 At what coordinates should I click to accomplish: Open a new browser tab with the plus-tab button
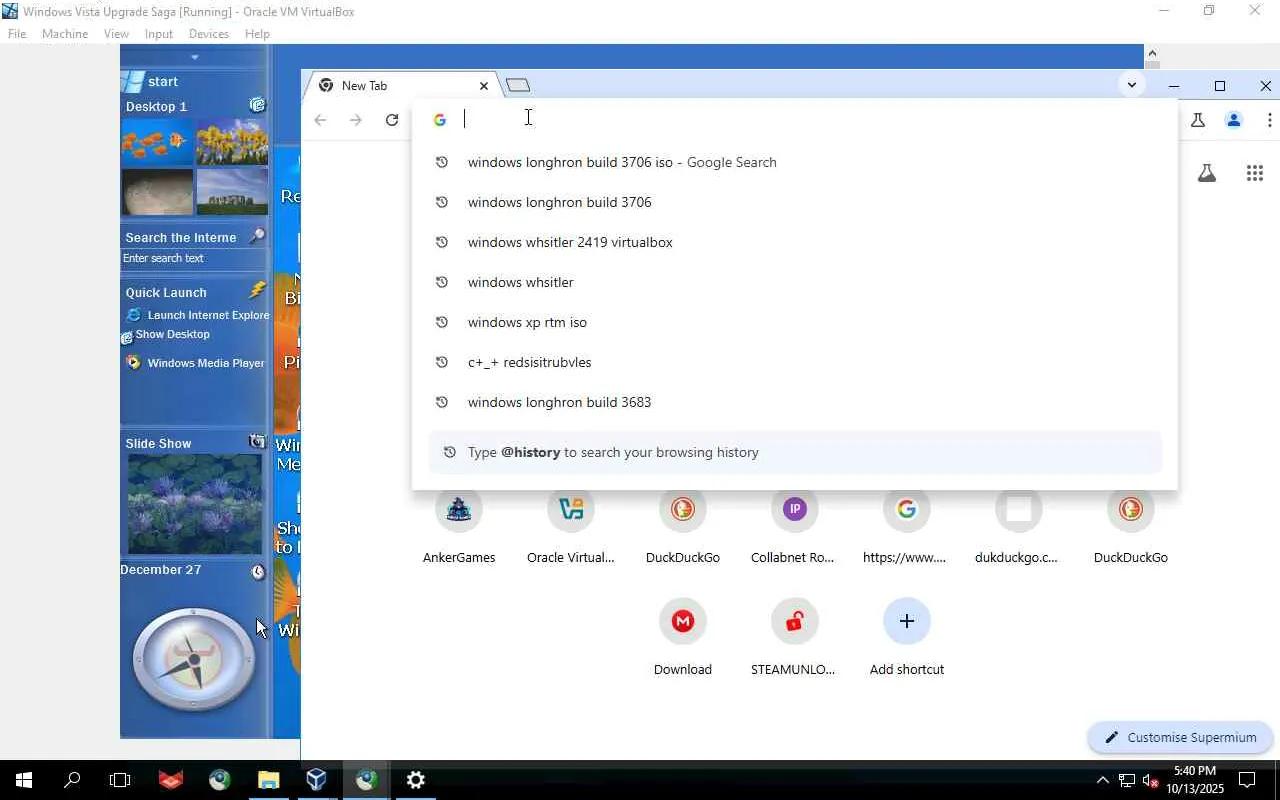[518, 85]
